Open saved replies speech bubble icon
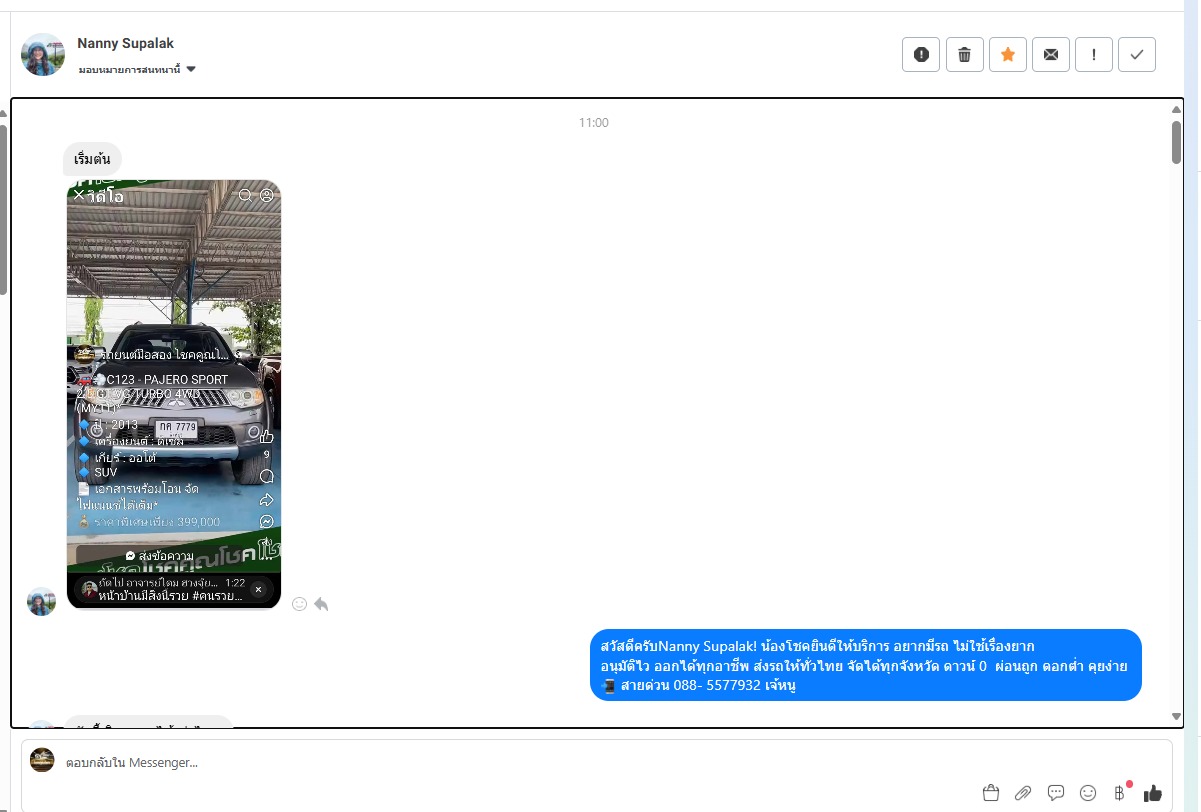This screenshot has height=812, width=1201. pyautogui.click(x=1056, y=793)
